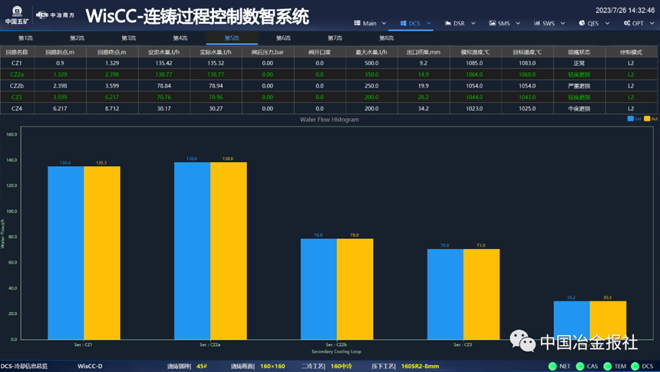Switch to the 第7流 strand tab
This screenshot has width=660, height=372.
[335, 38]
